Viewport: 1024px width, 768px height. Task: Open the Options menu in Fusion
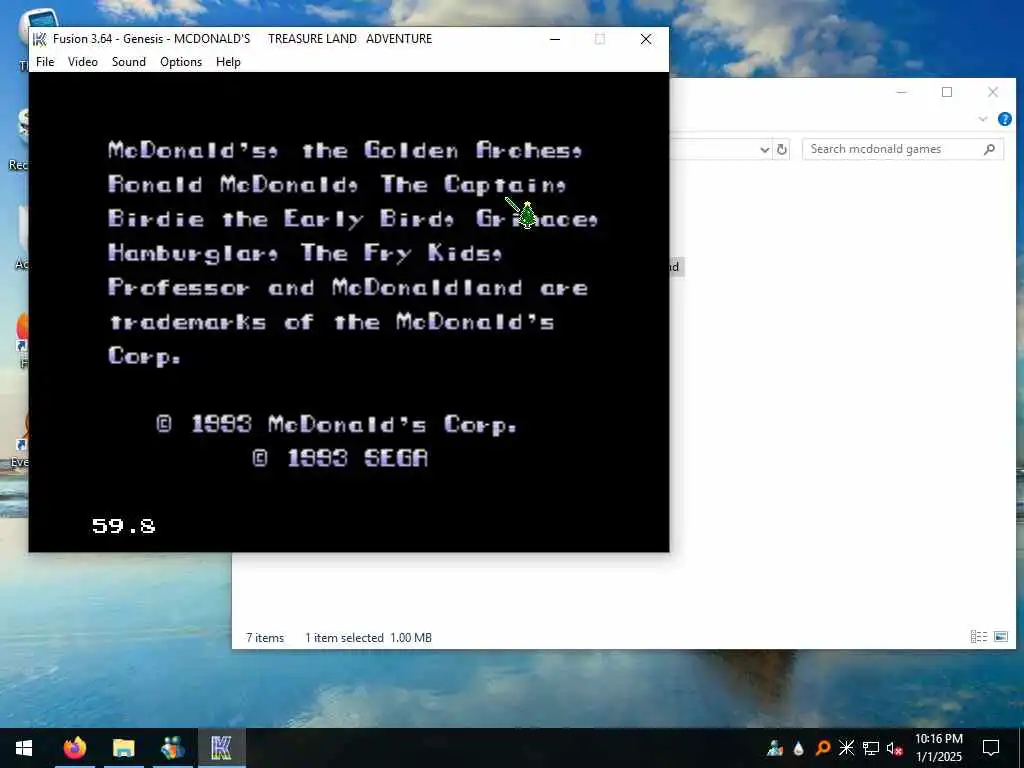coord(181,62)
